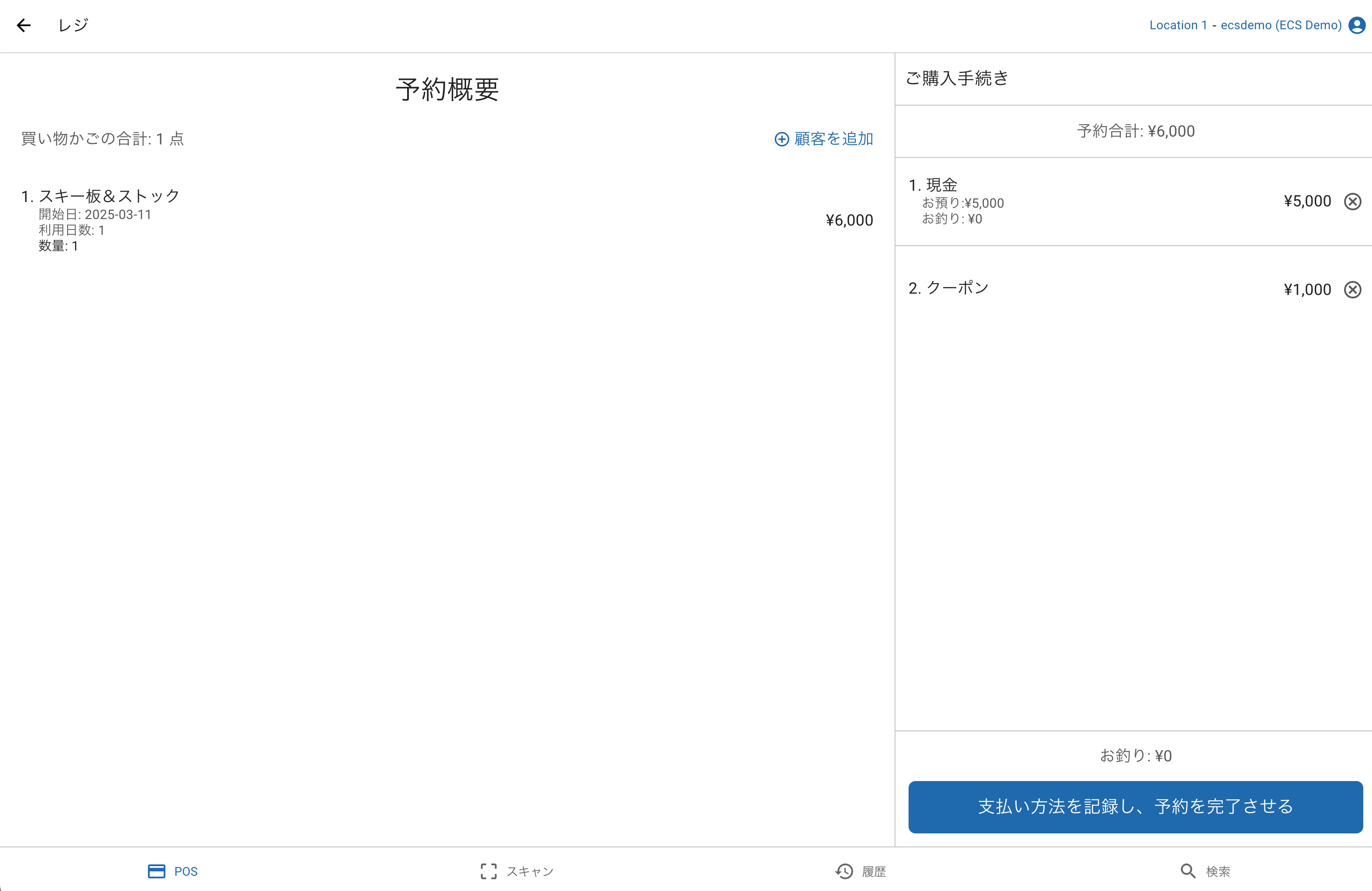Open the user account avatar icon

(x=1356, y=25)
